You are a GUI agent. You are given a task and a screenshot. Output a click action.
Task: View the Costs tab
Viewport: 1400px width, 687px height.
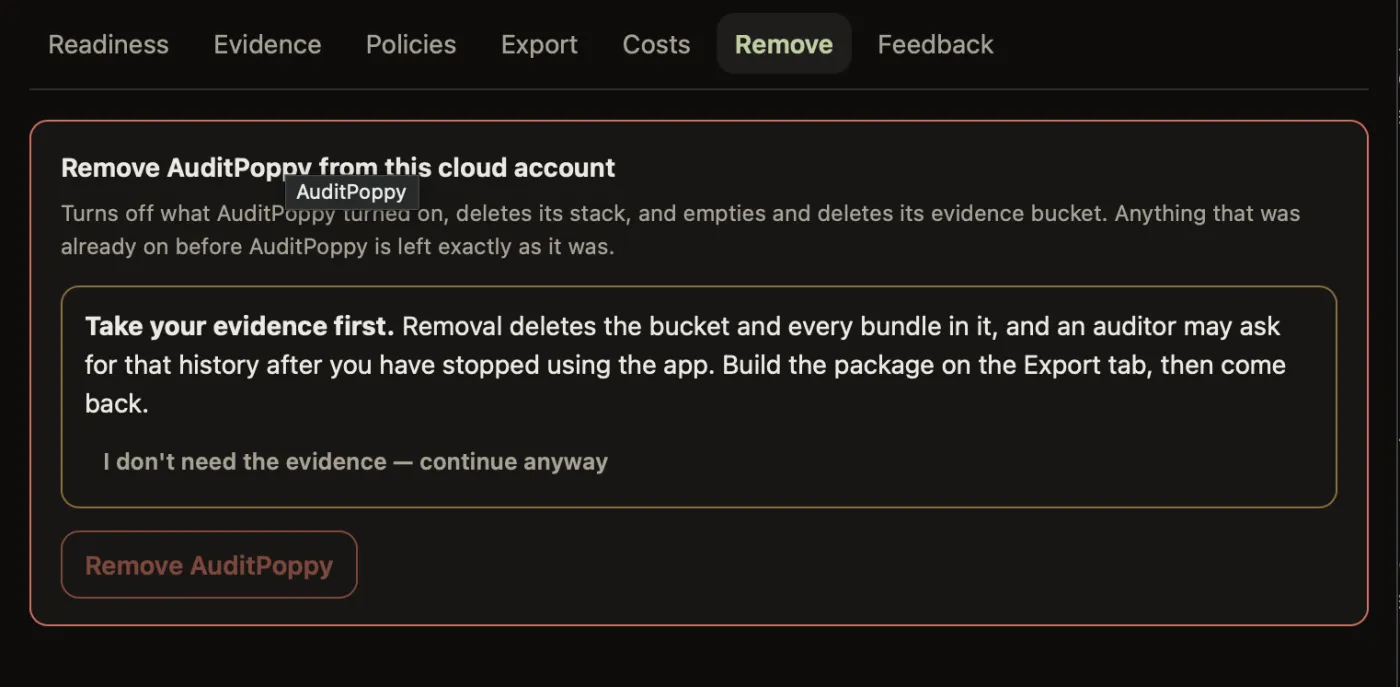click(x=656, y=44)
